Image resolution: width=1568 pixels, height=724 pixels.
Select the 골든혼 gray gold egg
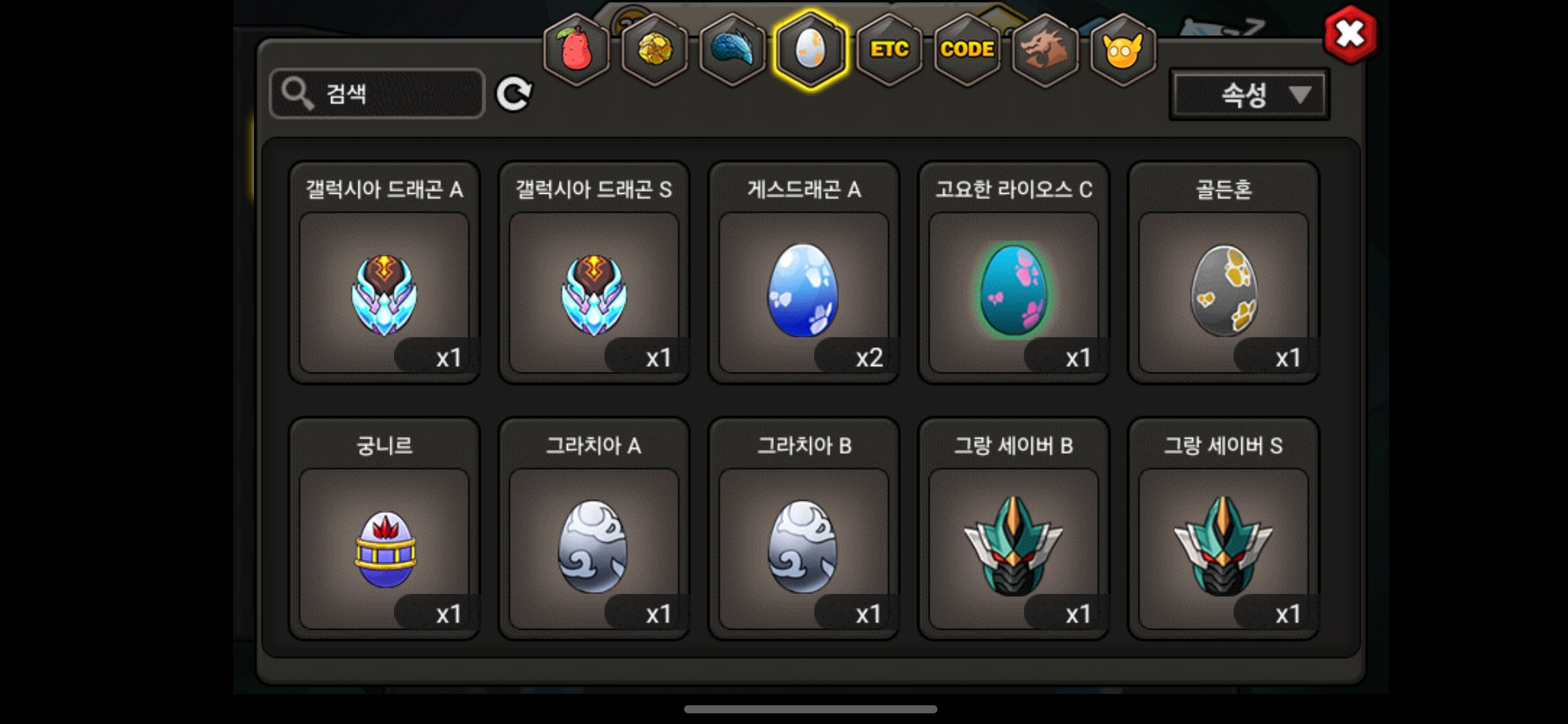click(x=1224, y=272)
